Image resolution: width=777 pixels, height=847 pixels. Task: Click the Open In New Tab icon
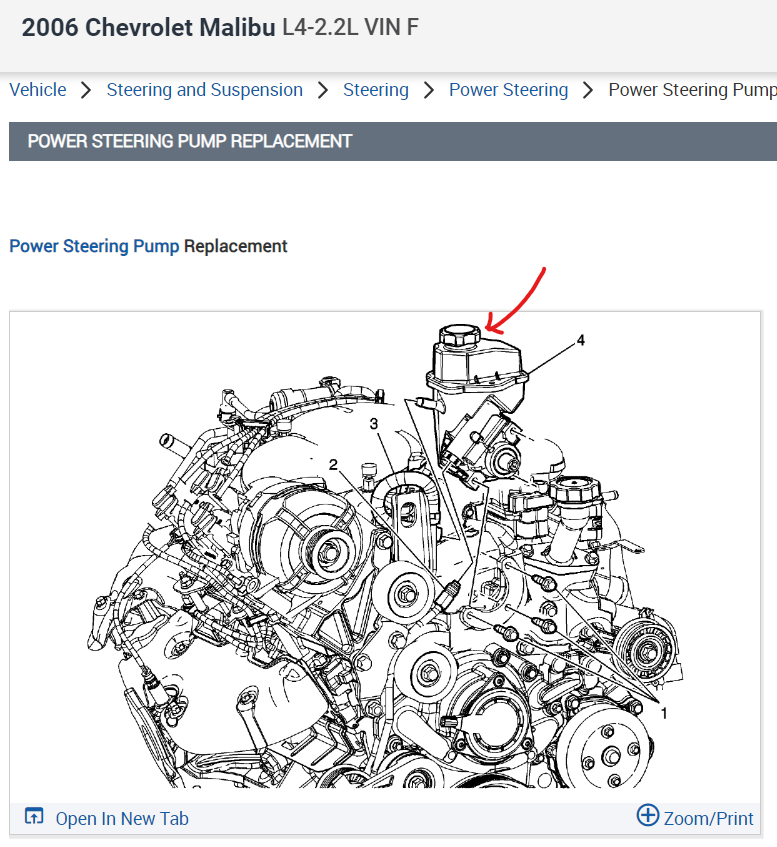34,816
